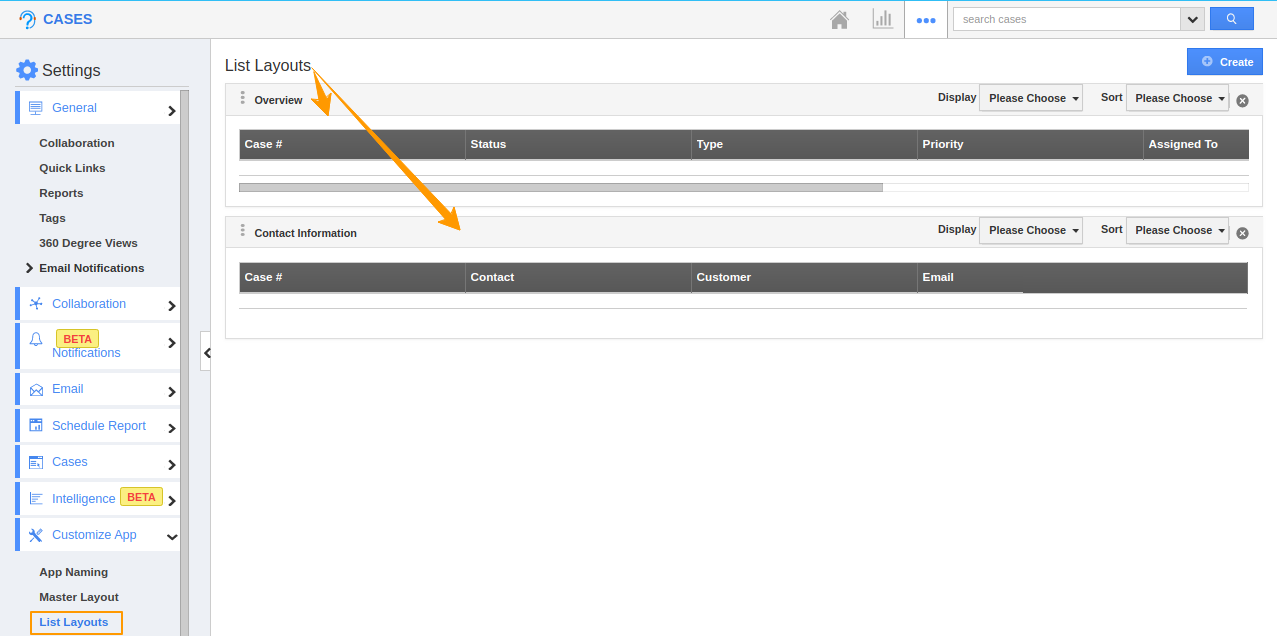Go to the home icon
This screenshot has width=1277, height=636.
[840, 19]
